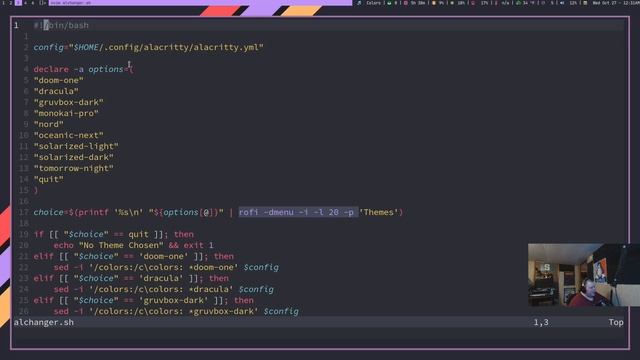This screenshot has height=360, width=640.
Task: Switch to workspace 2 in top bar
Action: coord(11,2)
